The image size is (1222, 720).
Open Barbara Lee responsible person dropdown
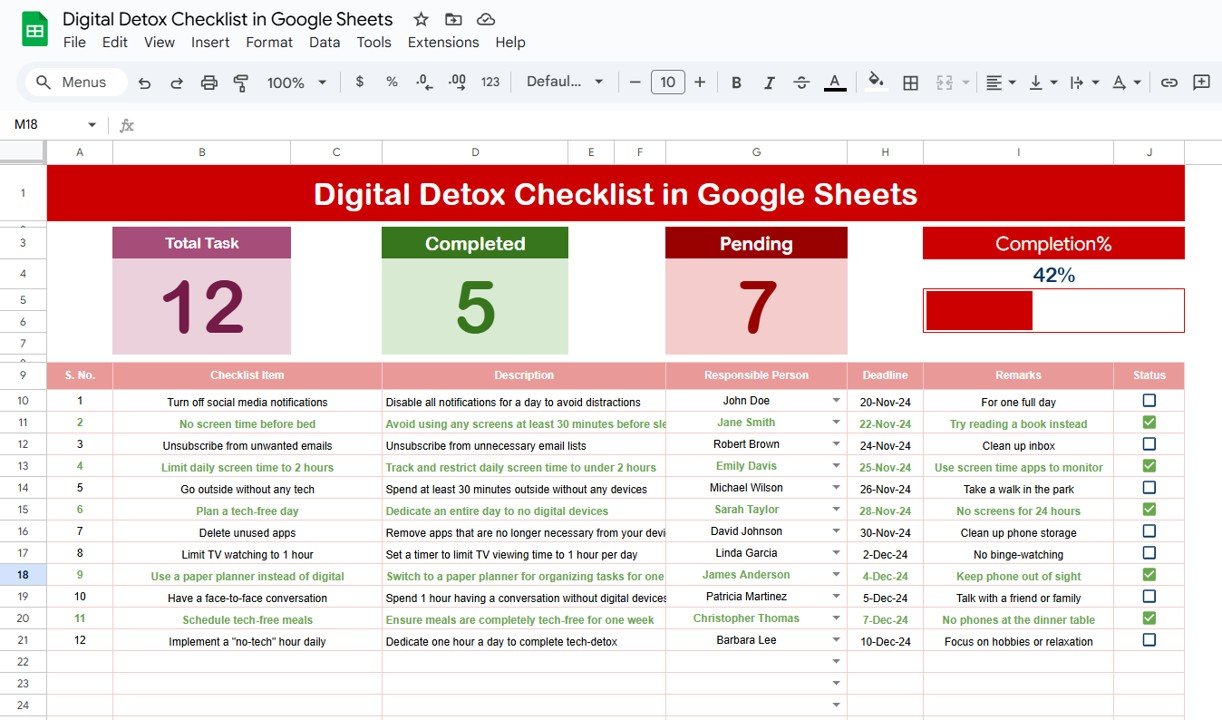(x=836, y=640)
